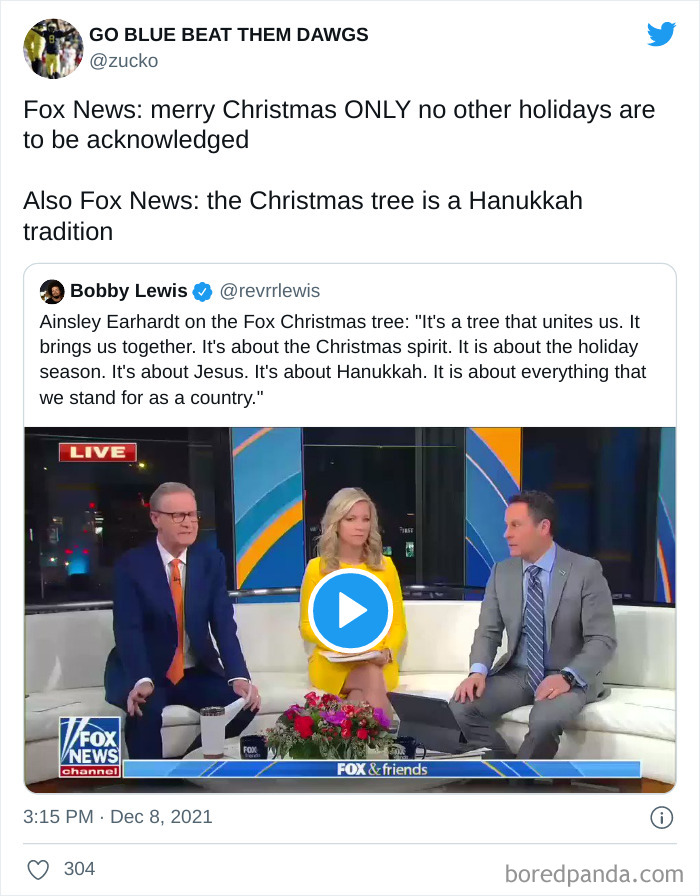The image size is (700, 896).
Task: Click the main tweet text about Fox News
Action: pyautogui.click(x=339, y=170)
